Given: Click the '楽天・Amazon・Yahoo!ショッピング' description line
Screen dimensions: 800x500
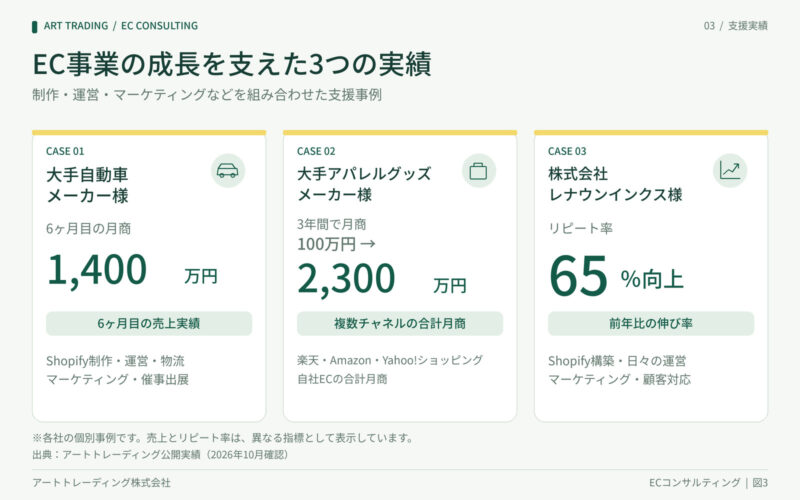Looking at the screenshot, I should pyautogui.click(x=390, y=360).
